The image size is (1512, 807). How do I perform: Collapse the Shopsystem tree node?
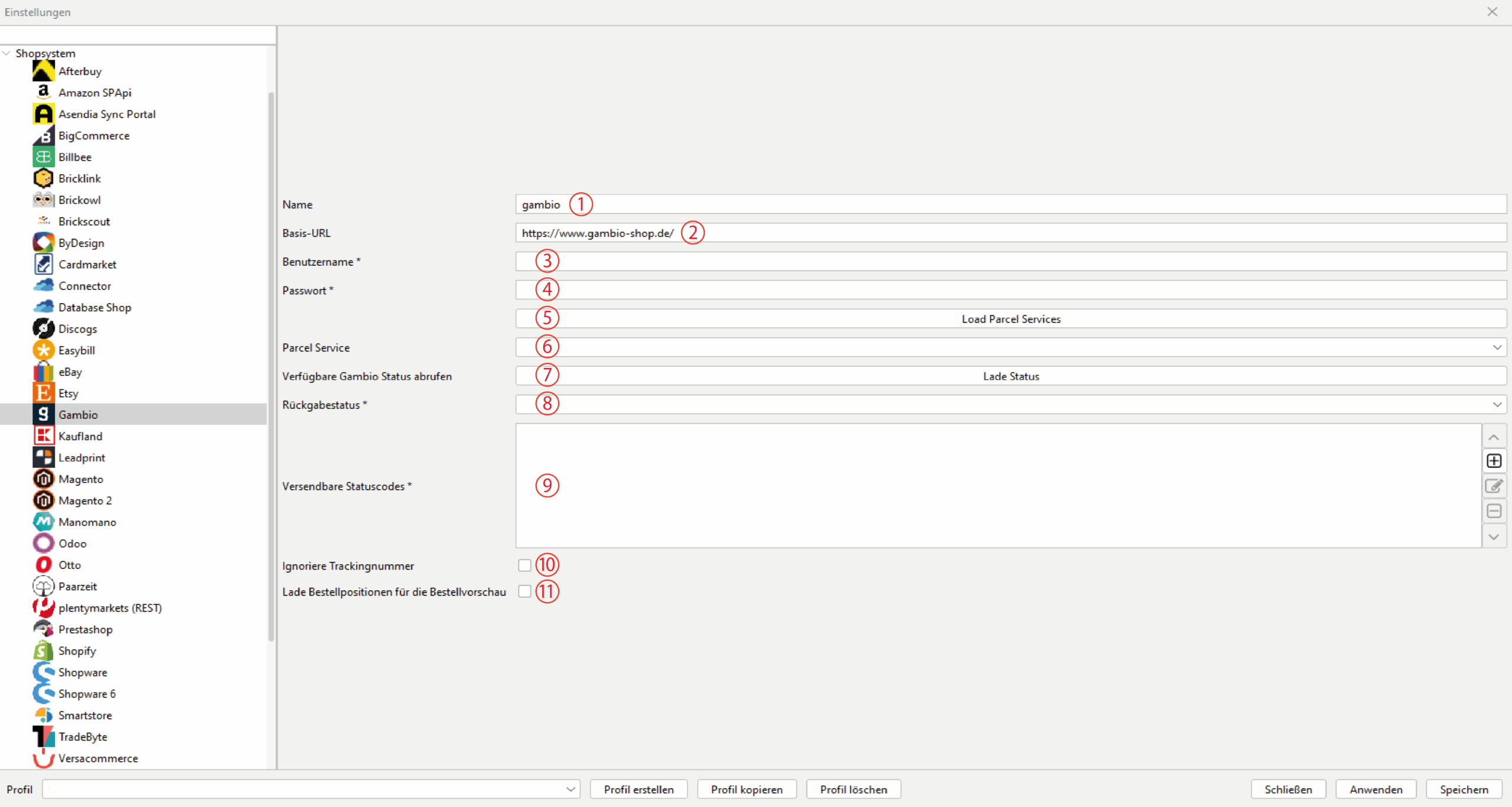tap(6, 53)
